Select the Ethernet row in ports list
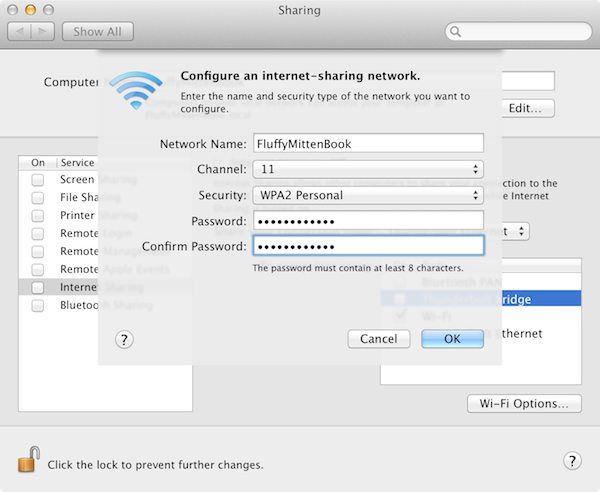Screen dimensions: 600x492 481,334
